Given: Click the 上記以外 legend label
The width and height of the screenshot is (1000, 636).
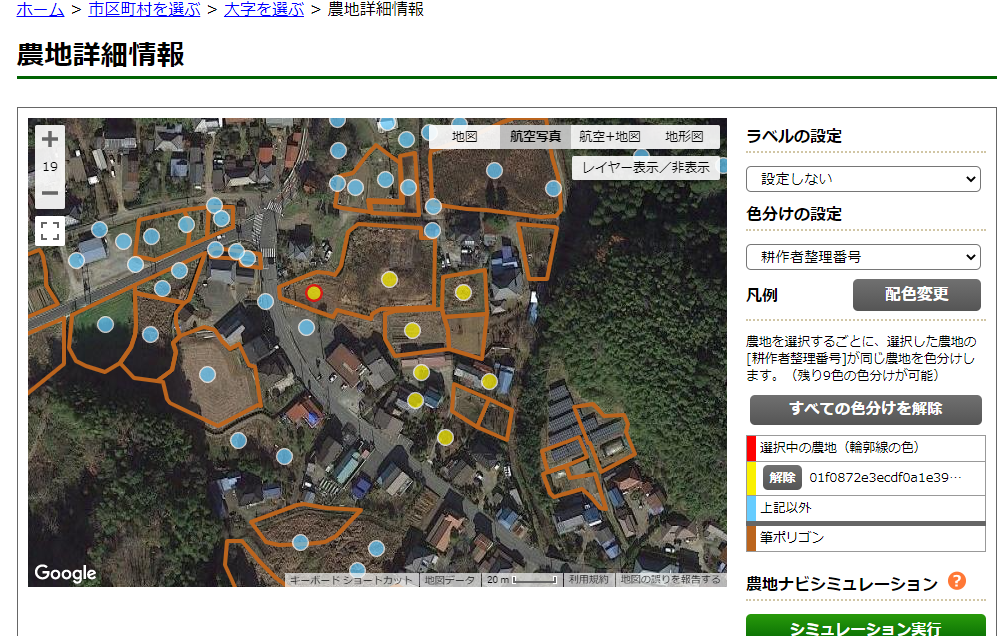Looking at the screenshot, I should point(786,508).
